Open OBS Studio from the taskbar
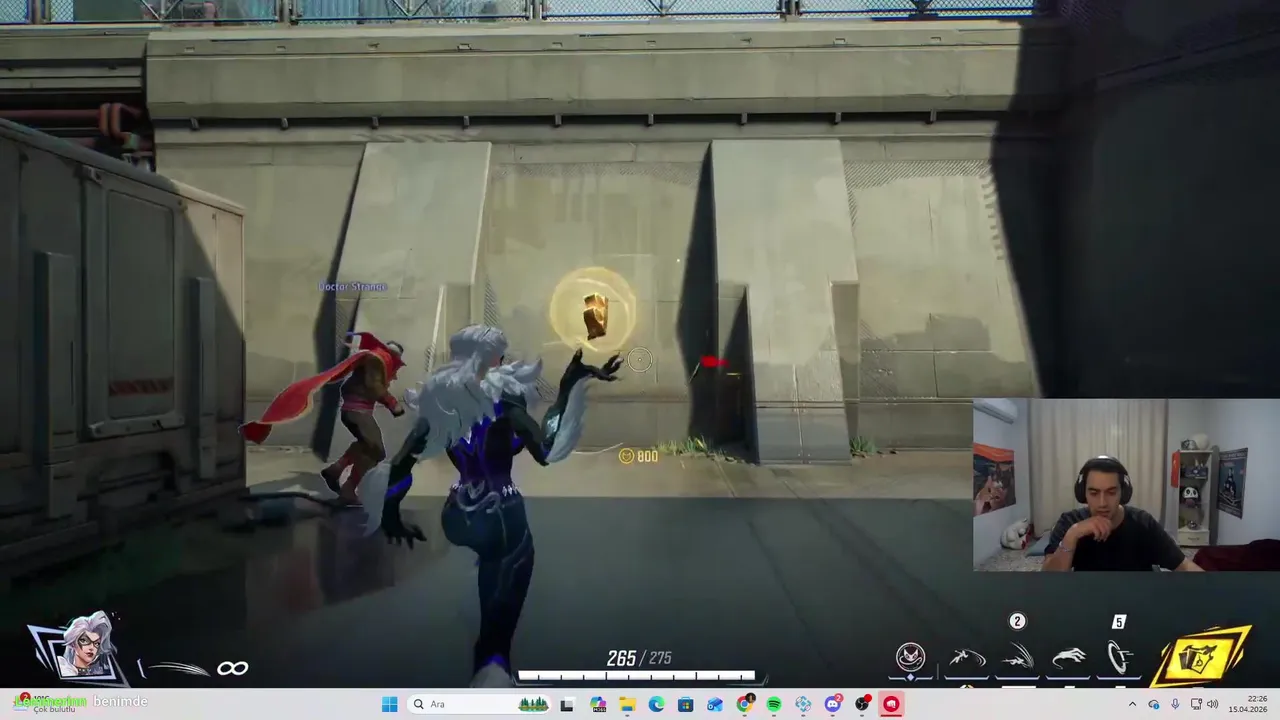The height and width of the screenshot is (720, 1280). (862, 704)
